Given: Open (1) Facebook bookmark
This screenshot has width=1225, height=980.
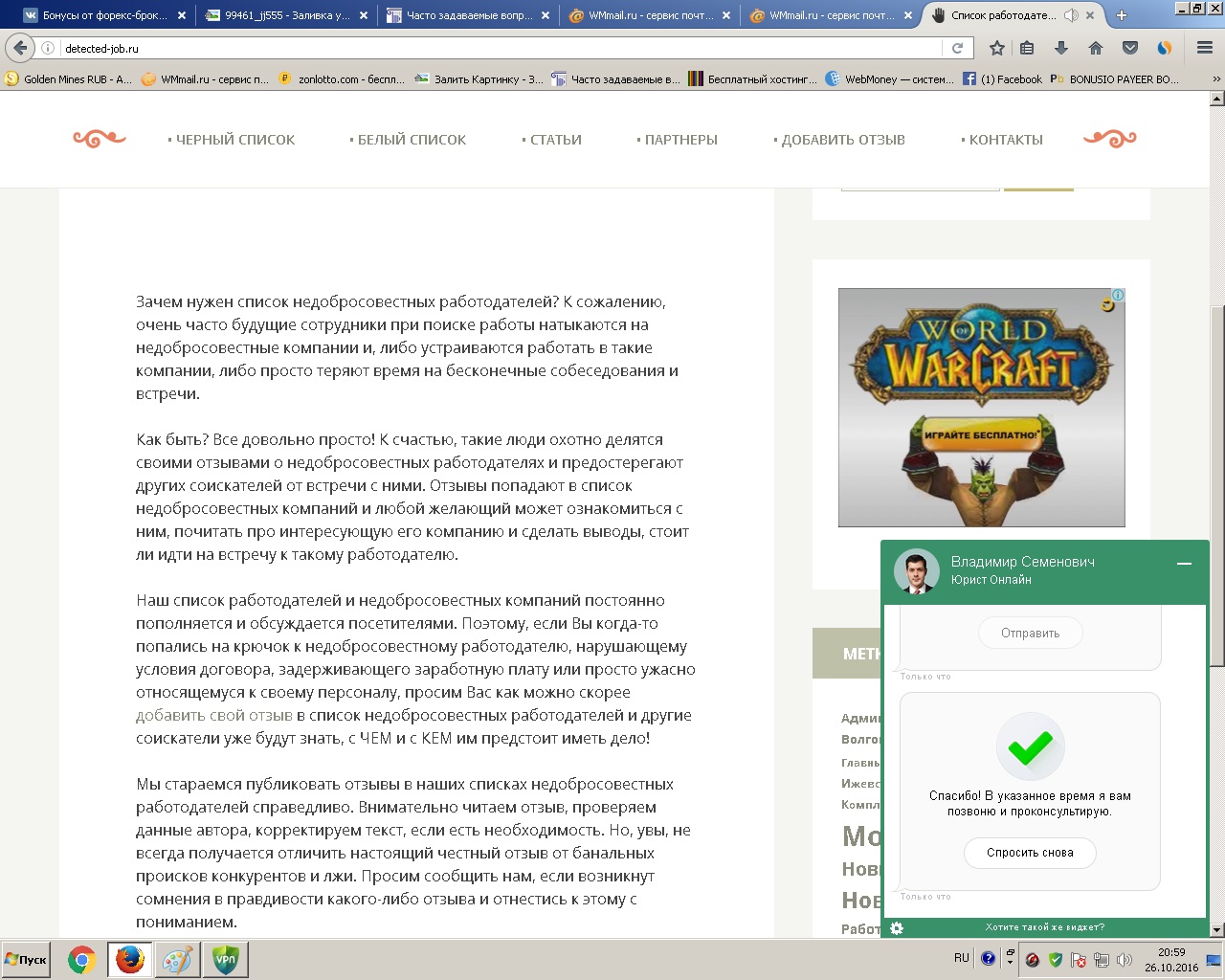Looking at the screenshot, I should point(1002,79).
